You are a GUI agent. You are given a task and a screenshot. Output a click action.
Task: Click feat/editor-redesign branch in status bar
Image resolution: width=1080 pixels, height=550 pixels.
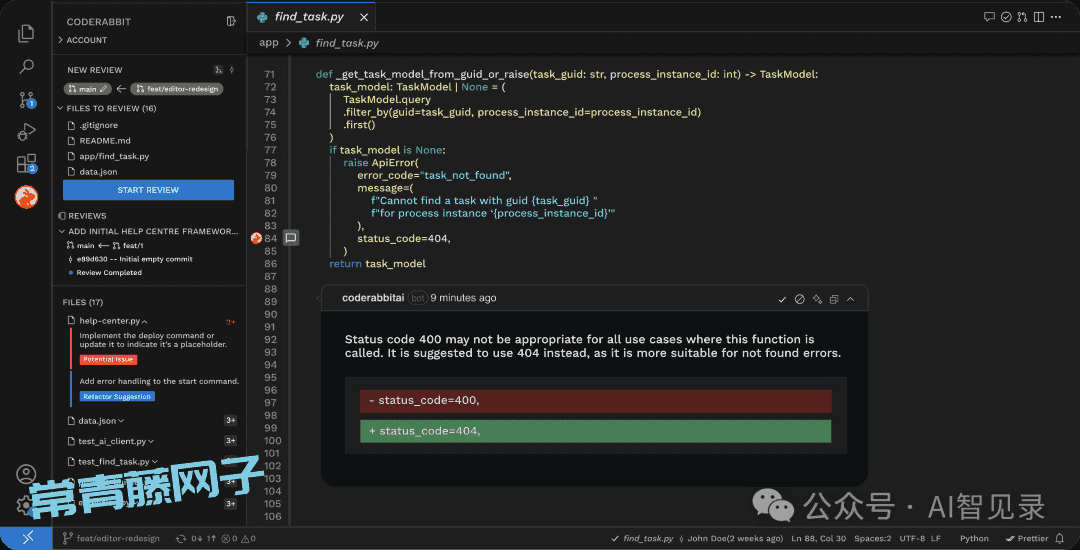tap(111, 538)
